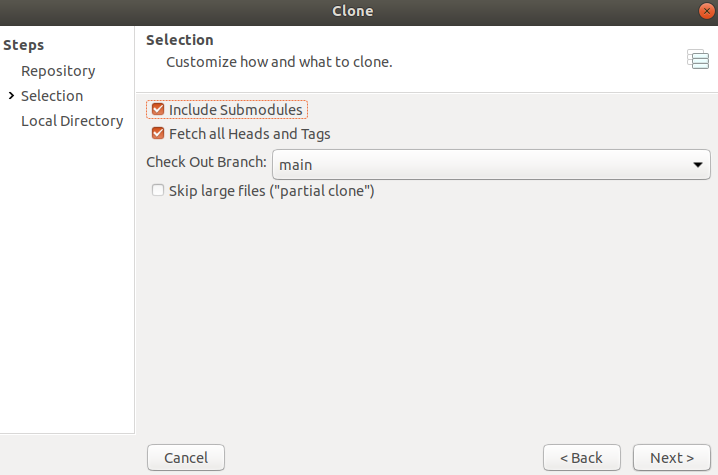Click the arrow marker beside the Selection step
Screen dimensions: 718x475
11,95
